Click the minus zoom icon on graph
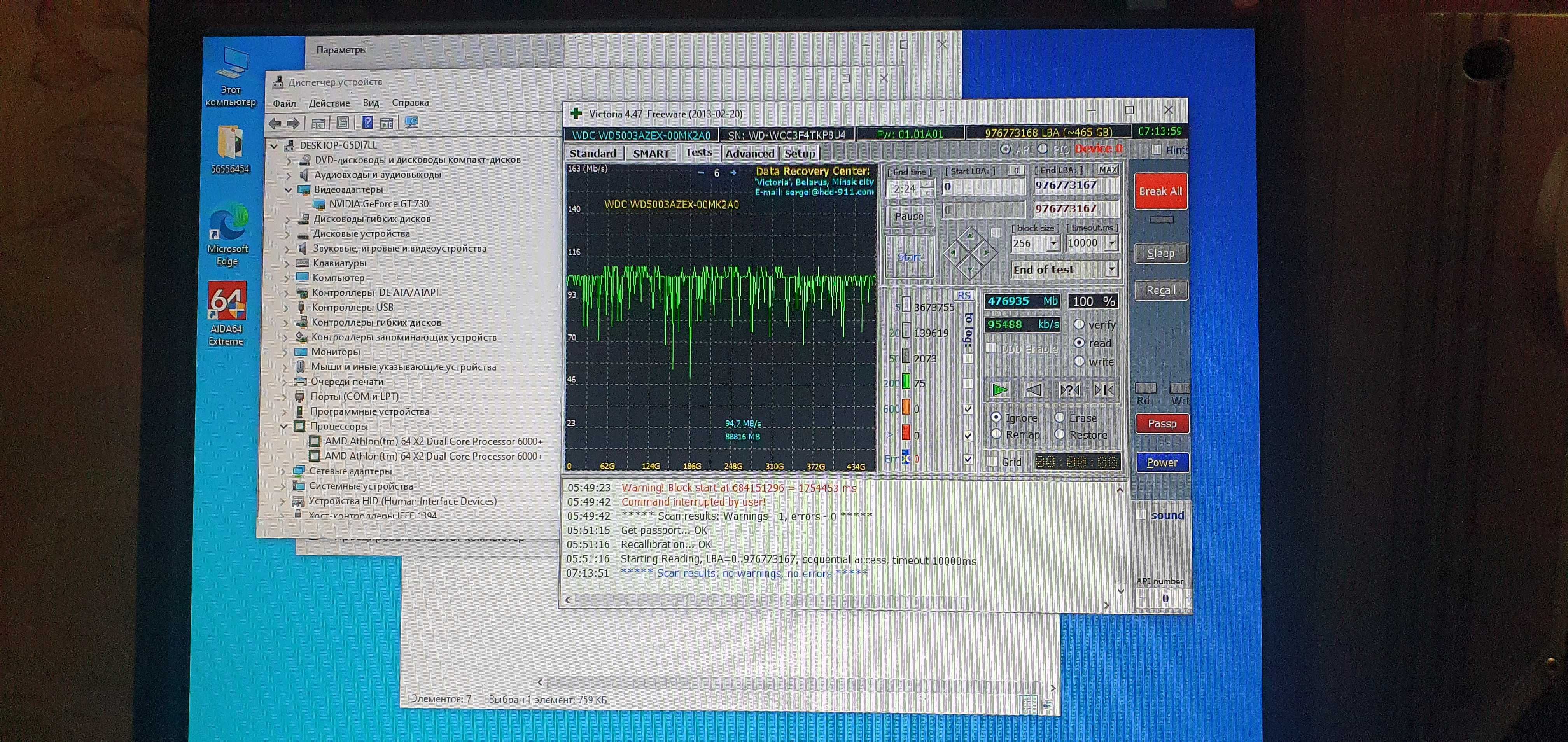 click(x=701, y=173)
